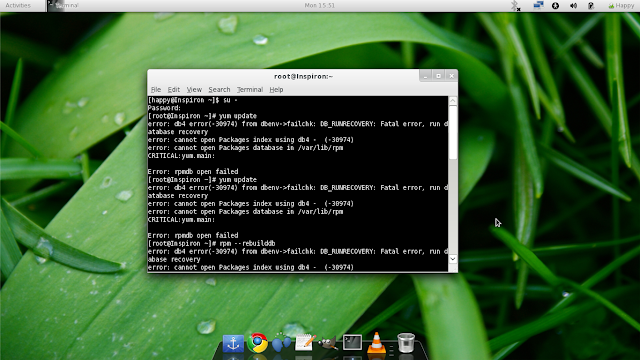Open the Search menu in terminal
The width and height of the screenshot is (640, 360).
pos(219,89)
